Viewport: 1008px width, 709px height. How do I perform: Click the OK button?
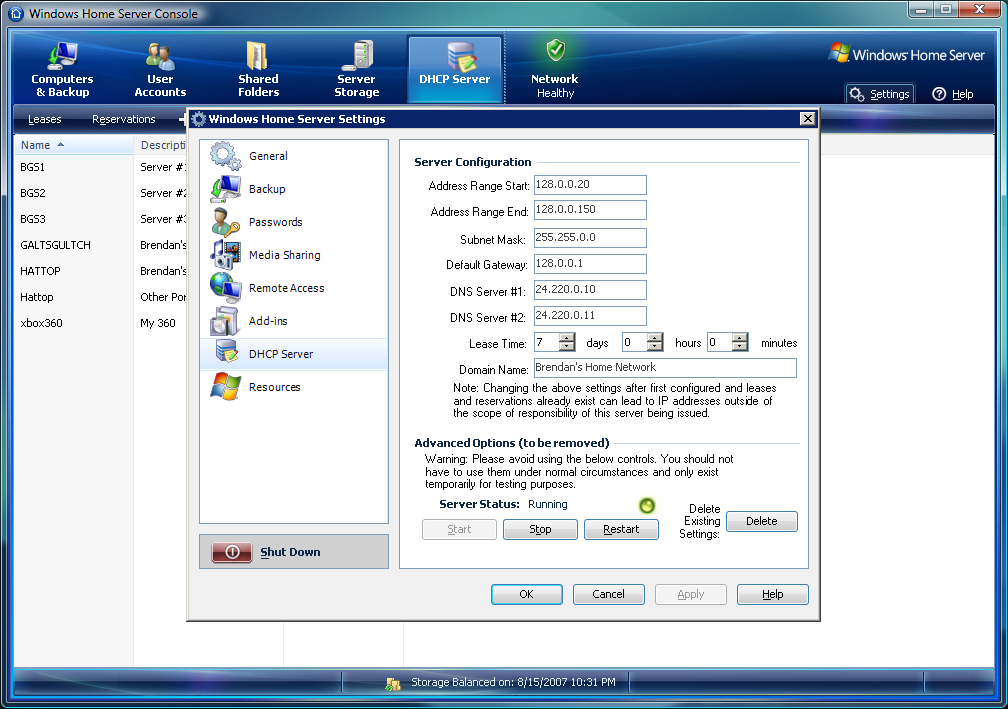coord(526,595)
